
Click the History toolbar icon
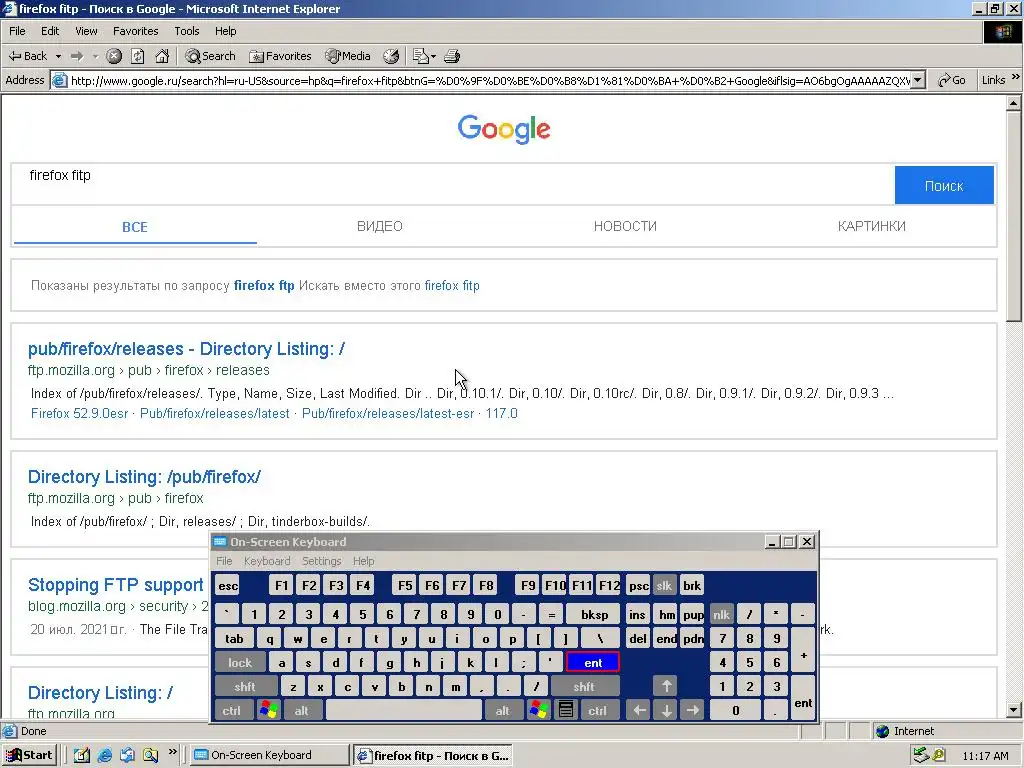(391, 56)
